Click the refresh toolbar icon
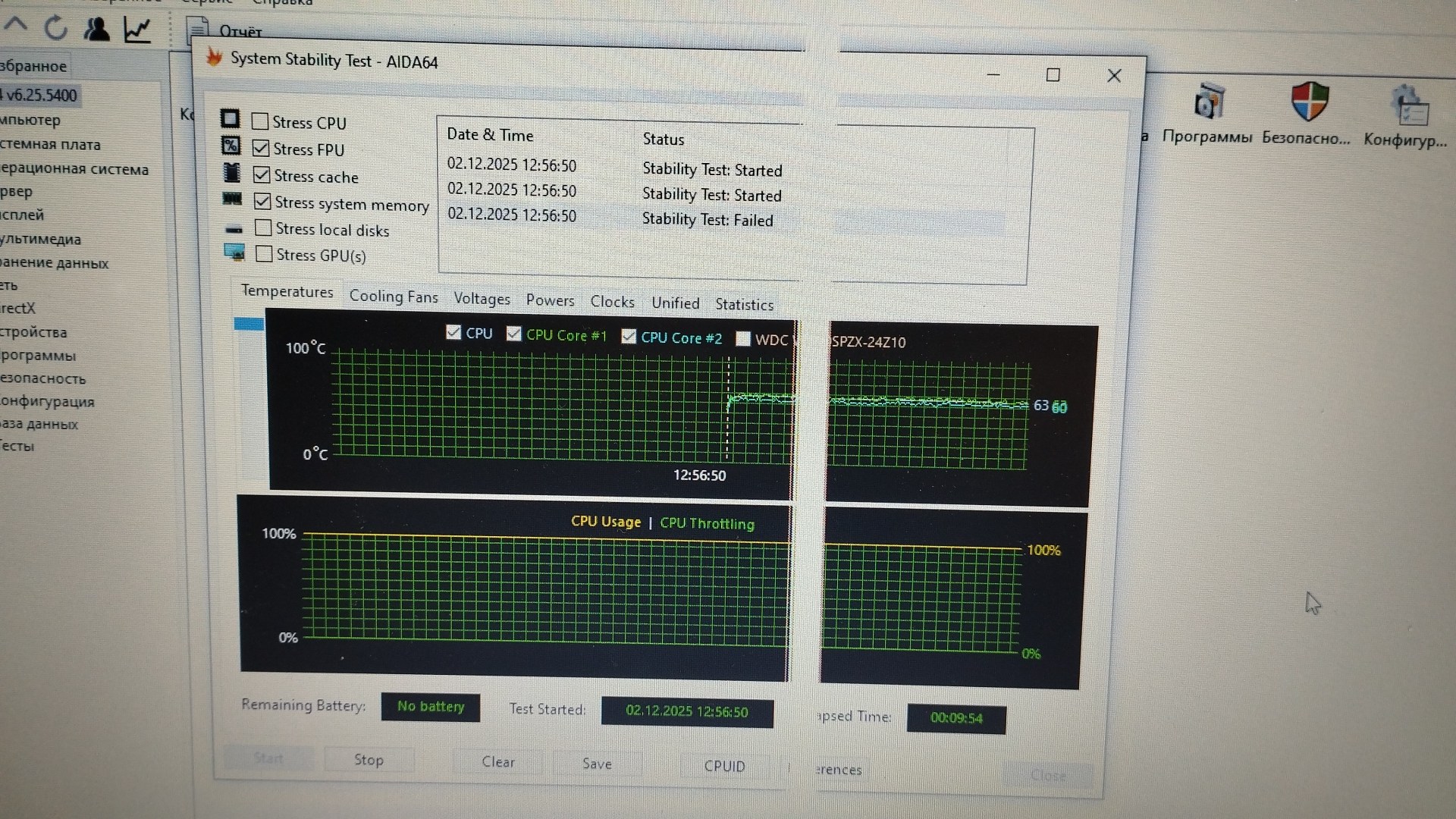This screenshot has height=819, width=1456. 55,29
